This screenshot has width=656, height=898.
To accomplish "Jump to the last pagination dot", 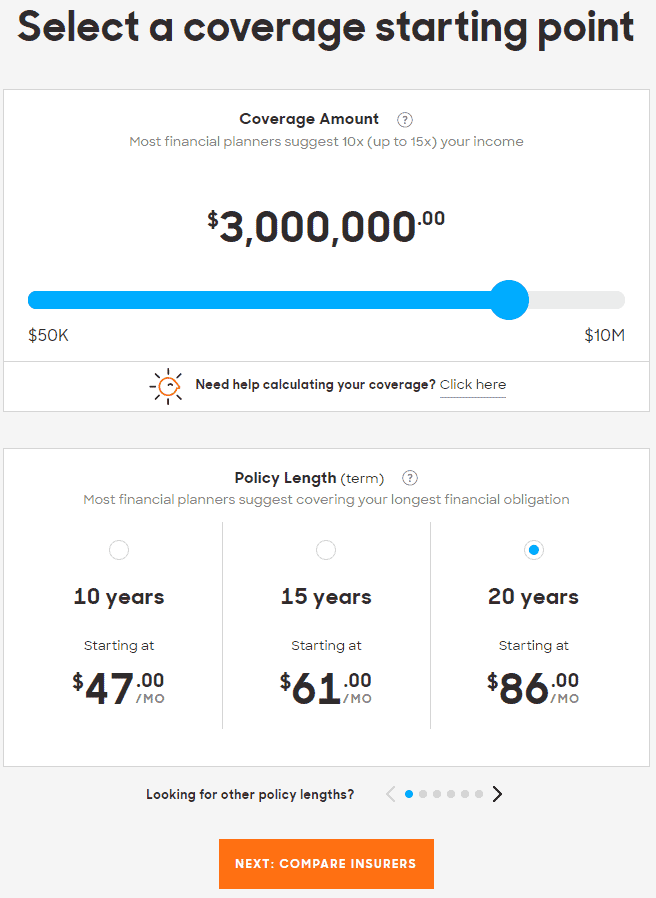I will (x=479, y=794).
